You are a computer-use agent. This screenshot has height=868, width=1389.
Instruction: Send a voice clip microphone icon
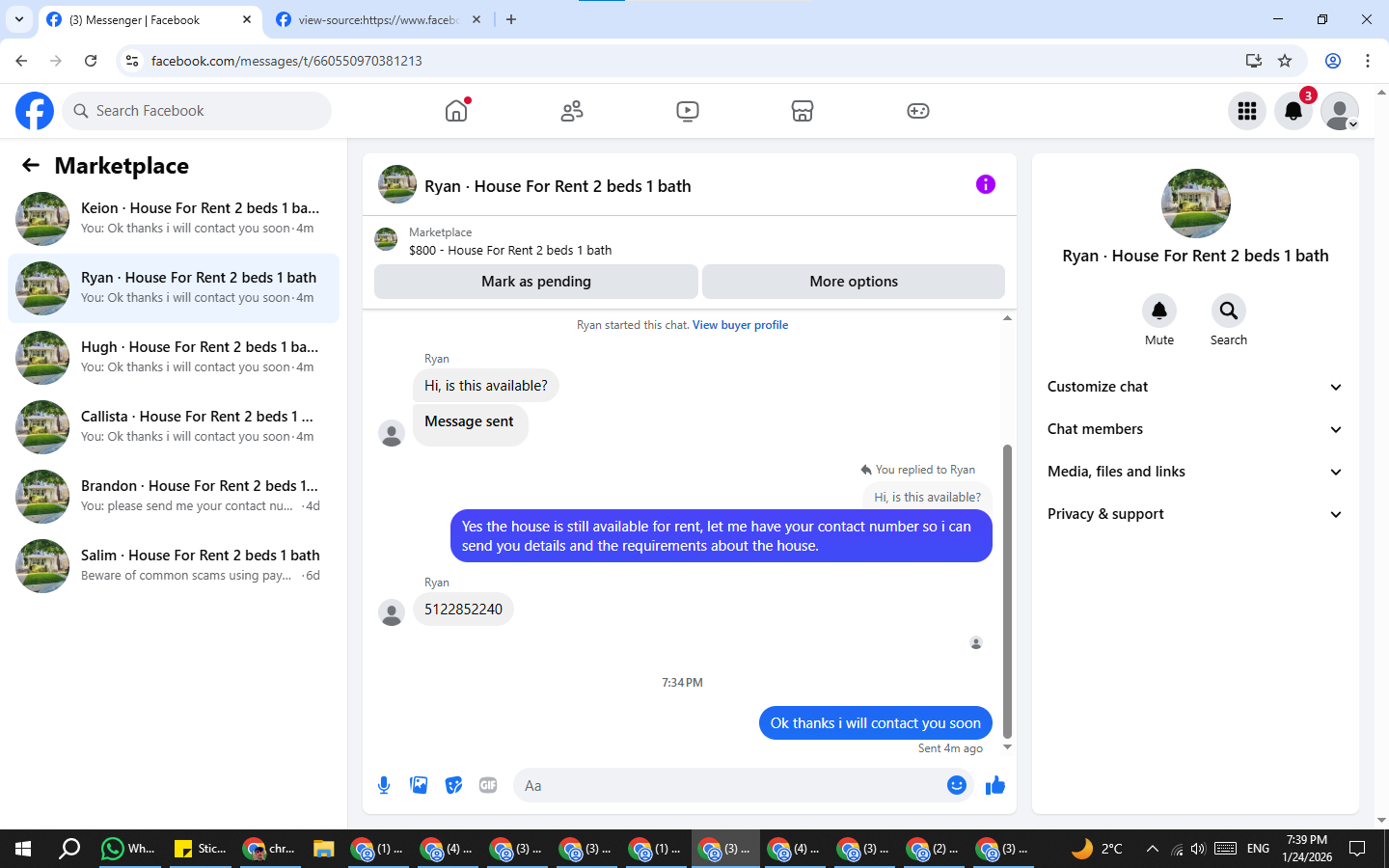pyautogui.click(x=384, y=785)
